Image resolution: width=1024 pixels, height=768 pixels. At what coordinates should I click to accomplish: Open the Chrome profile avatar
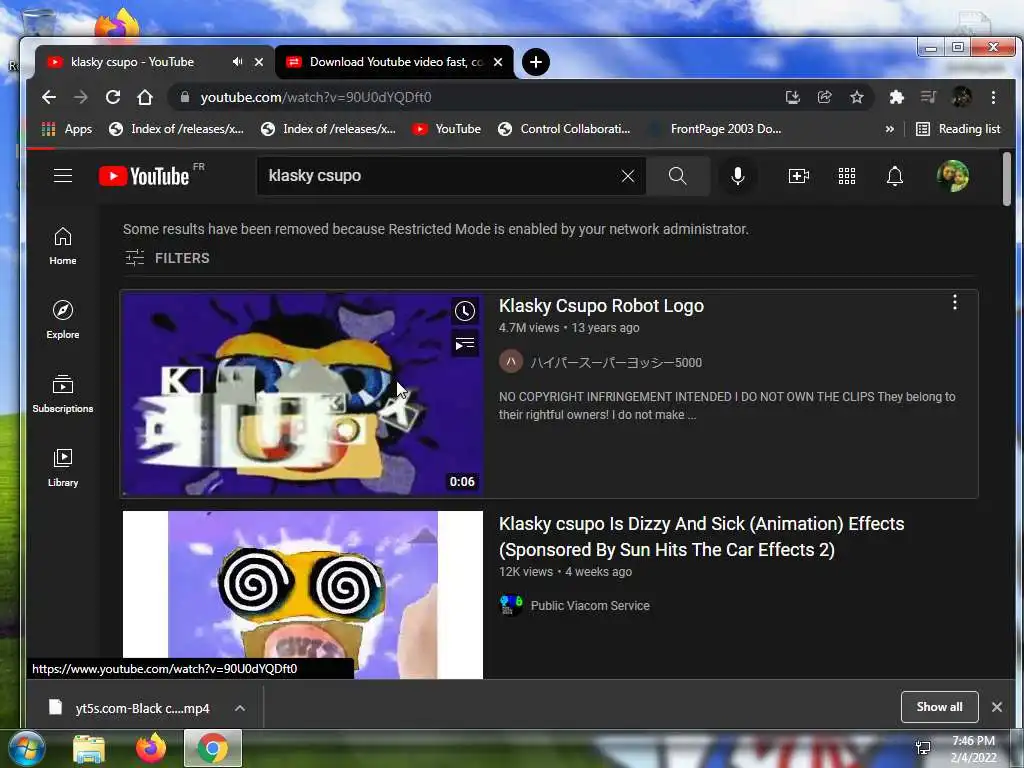(x=961, y=97)
